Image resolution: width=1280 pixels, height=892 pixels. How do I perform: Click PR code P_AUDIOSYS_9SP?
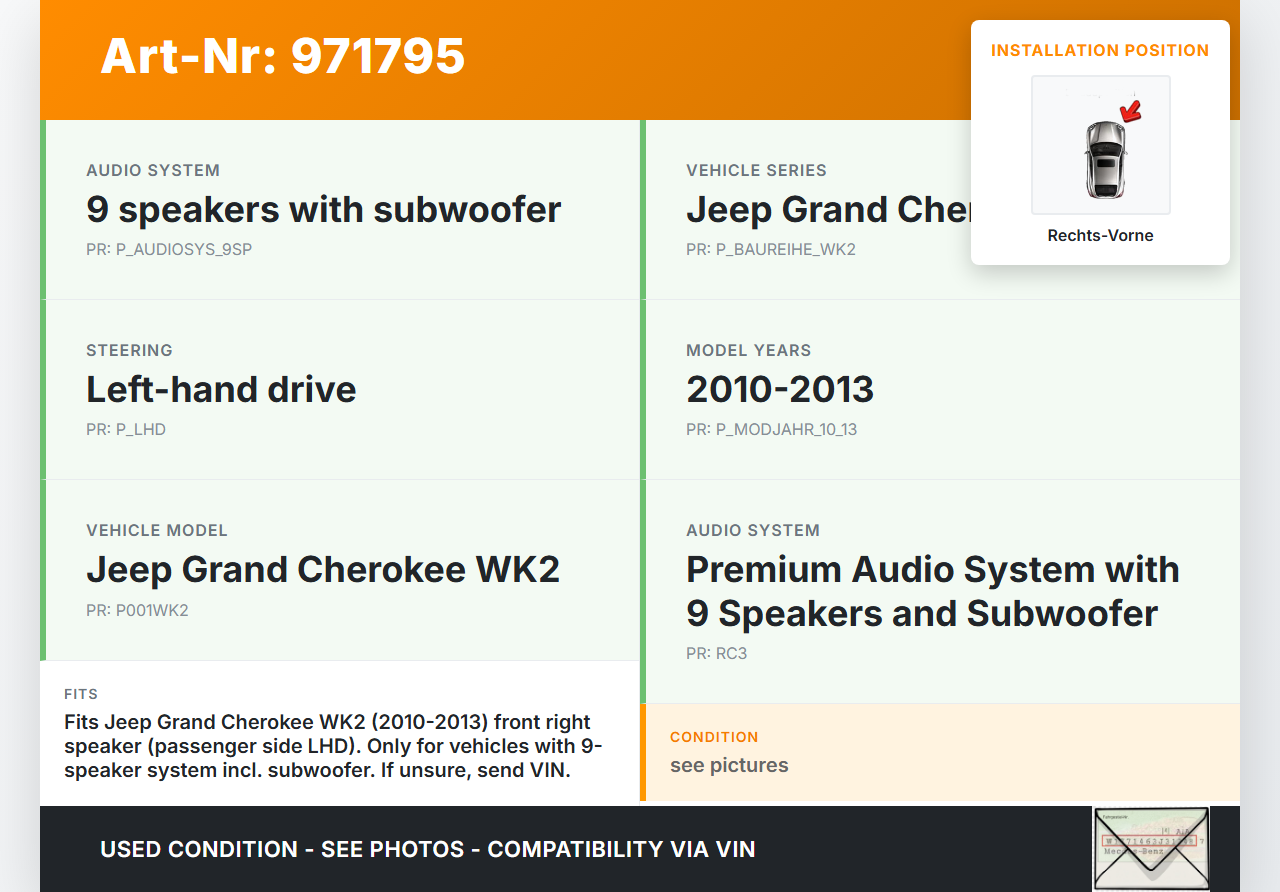click(x=169, y=250)
